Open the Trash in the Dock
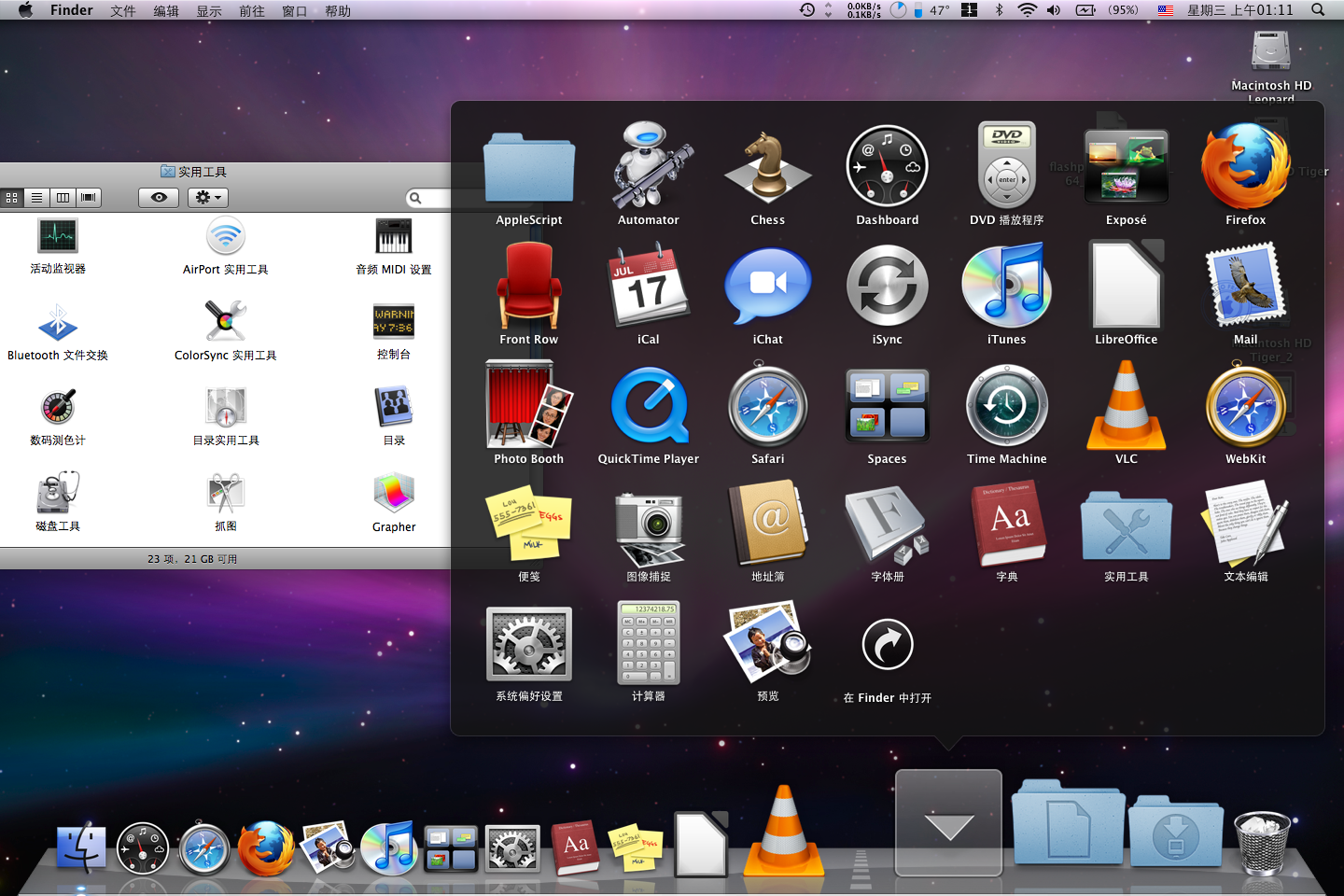Viewport: 1344px width, 896px height. pos(1262,843)
